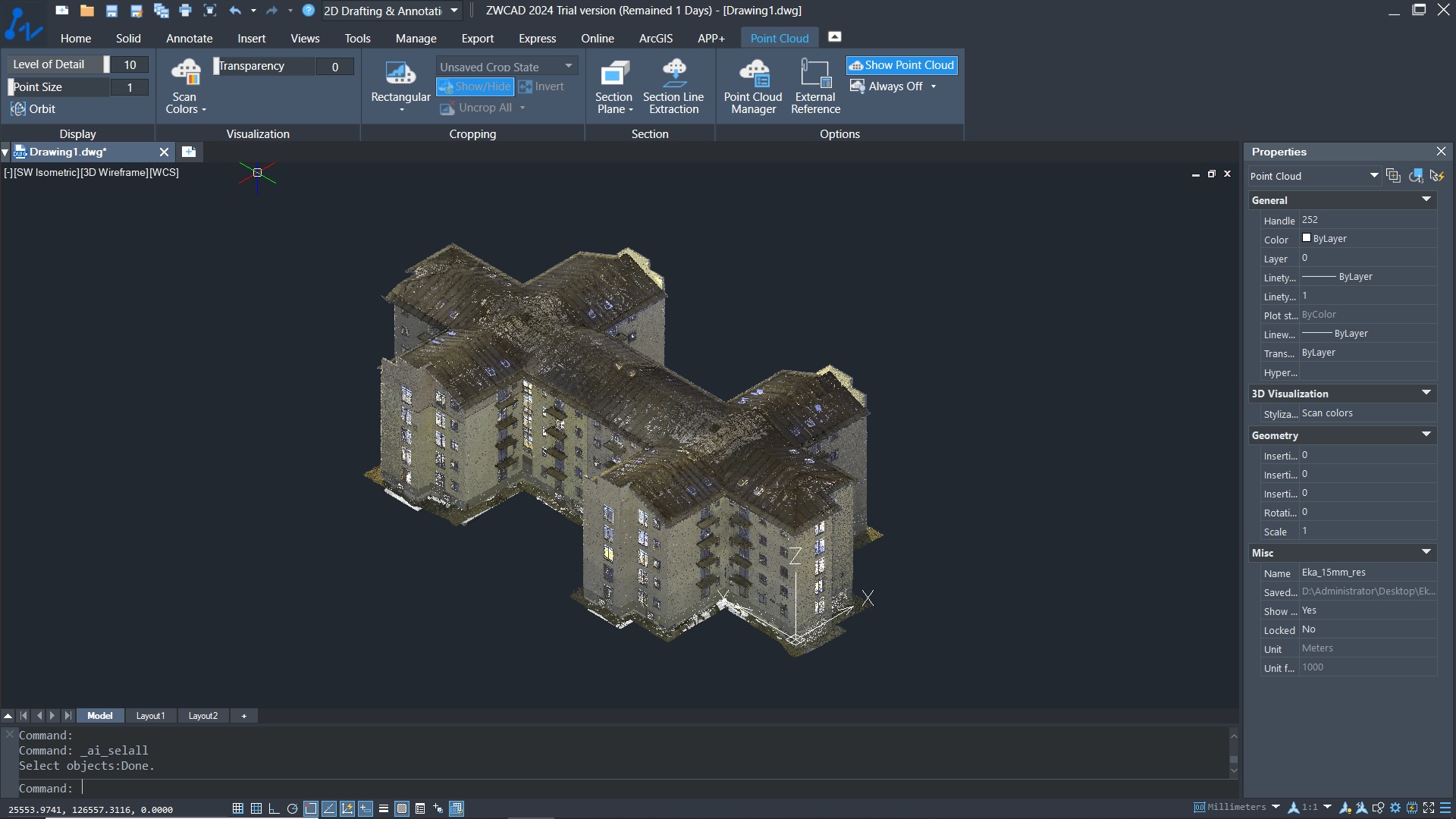Switch to the Views menu
The image size is (1456, 819).
tap(305, 38)
